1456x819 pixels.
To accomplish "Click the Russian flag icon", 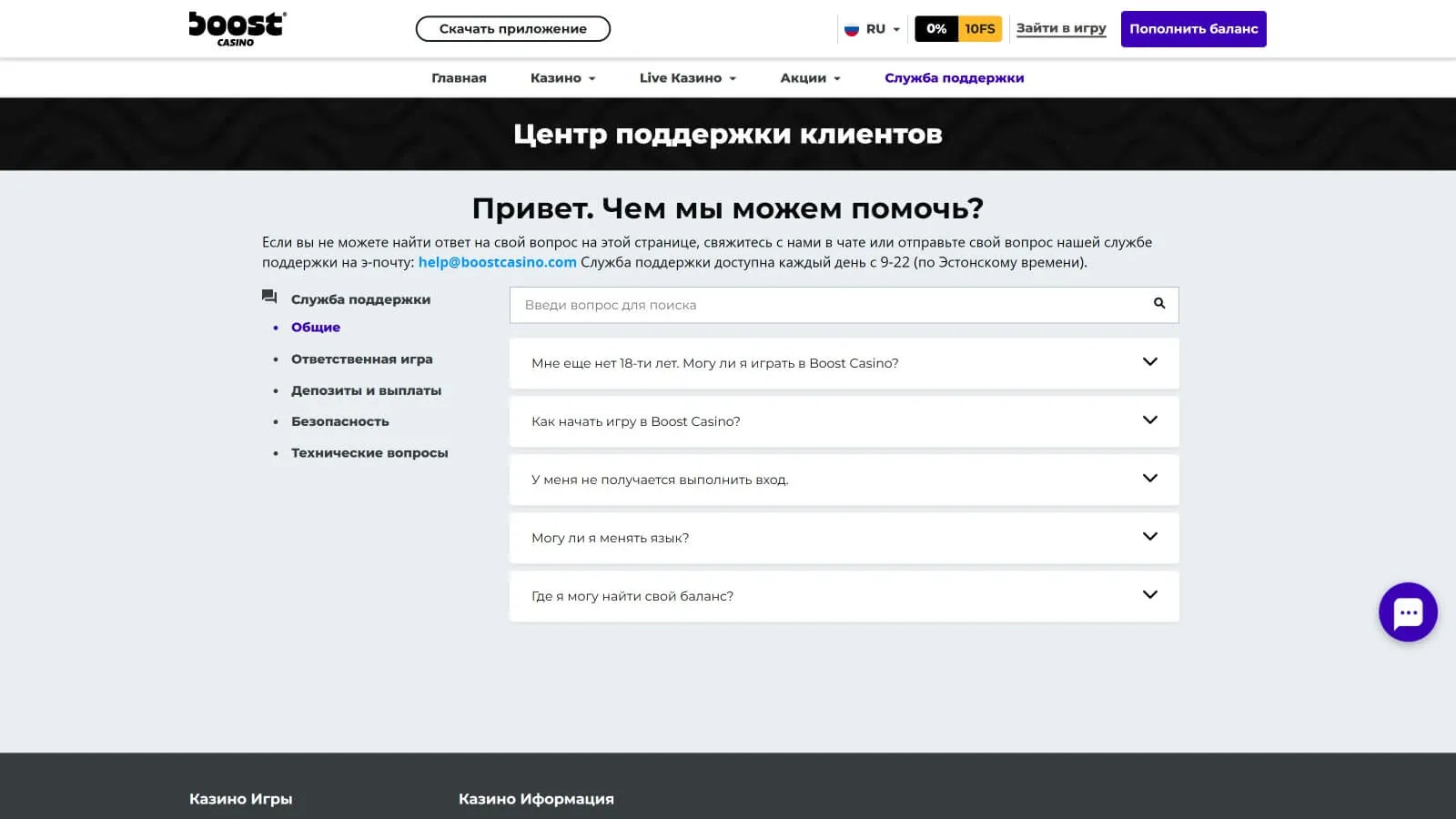I will coord(852,29).
